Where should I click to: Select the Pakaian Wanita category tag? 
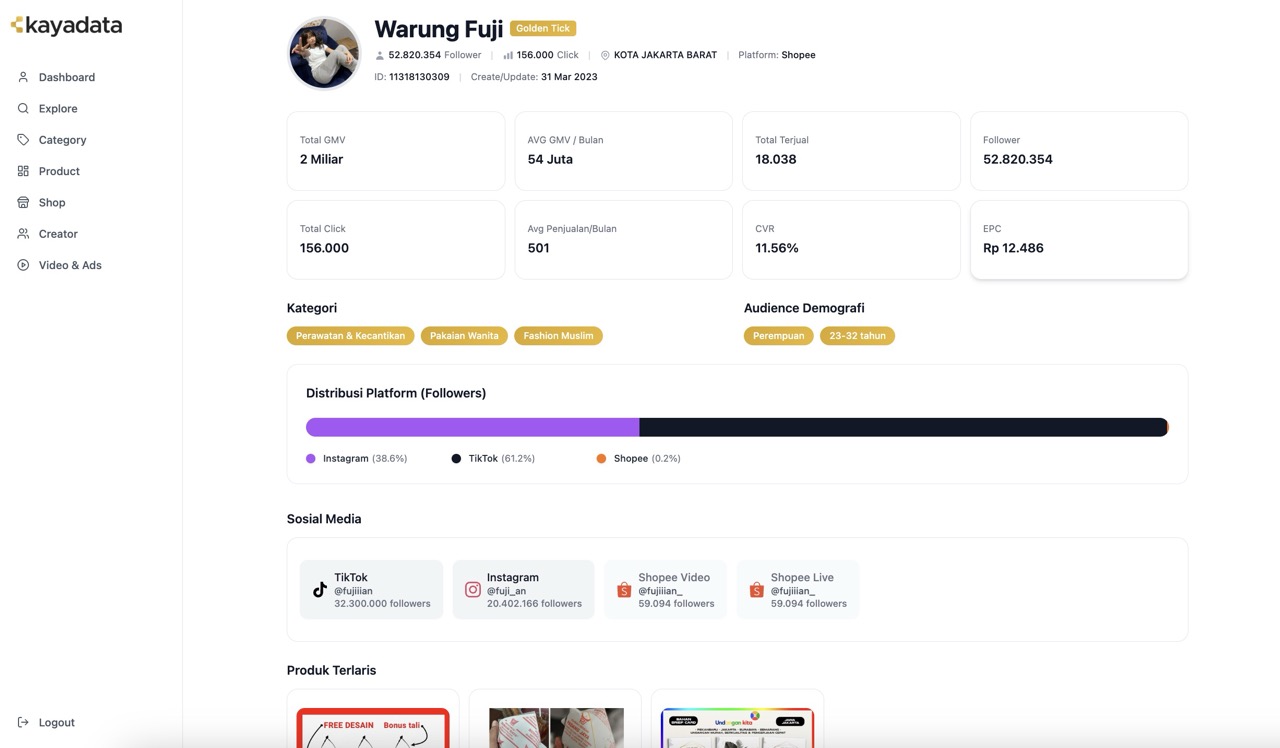pyautogui.click(x=464, y=336)
